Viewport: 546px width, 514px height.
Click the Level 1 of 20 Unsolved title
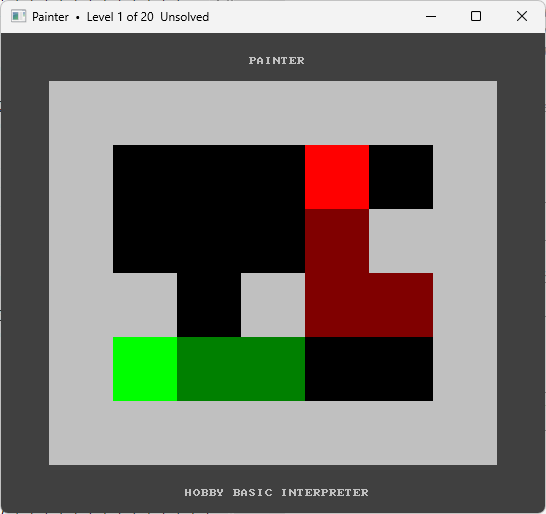[148, 17]
